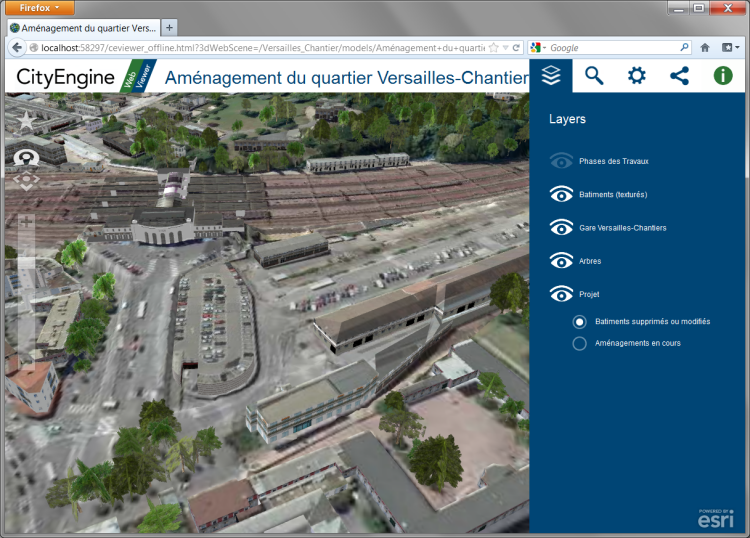Viewport: 750px width, 538px height.
Task: Go back with Firefox back arrow
Action: 17,47
